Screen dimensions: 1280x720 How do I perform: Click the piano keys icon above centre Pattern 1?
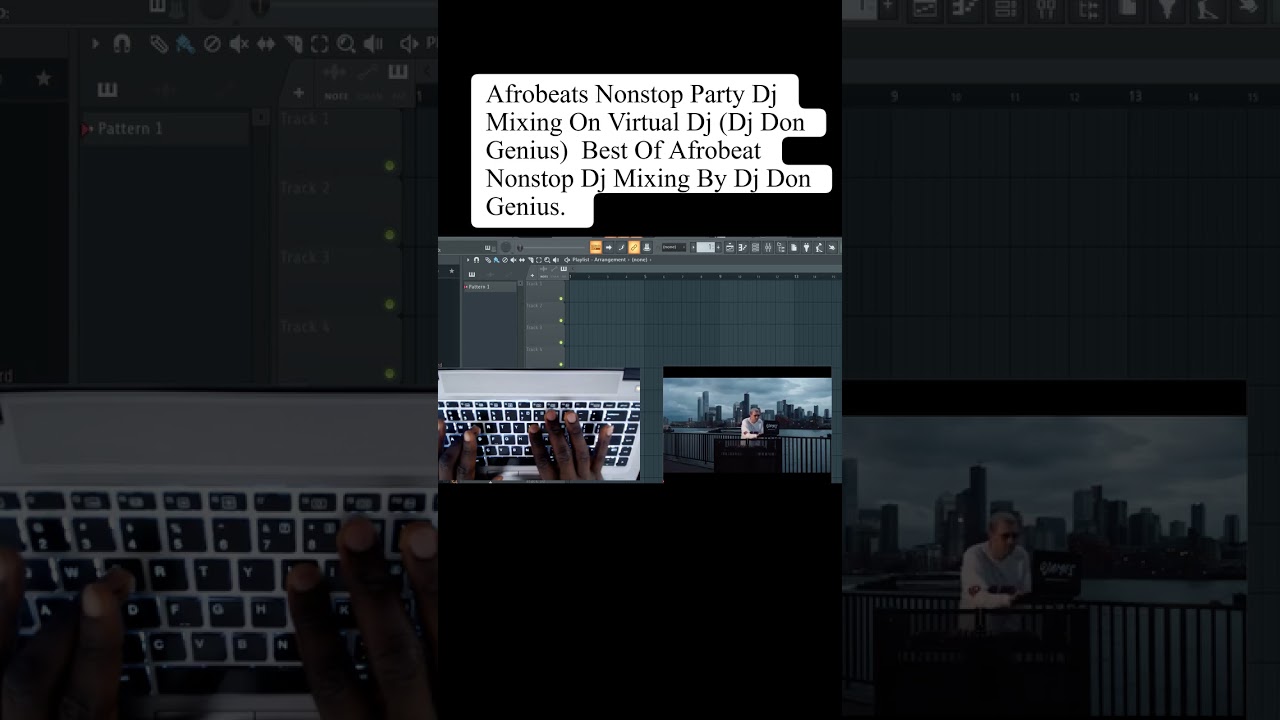pyautogui.click(x=472, y=275)
